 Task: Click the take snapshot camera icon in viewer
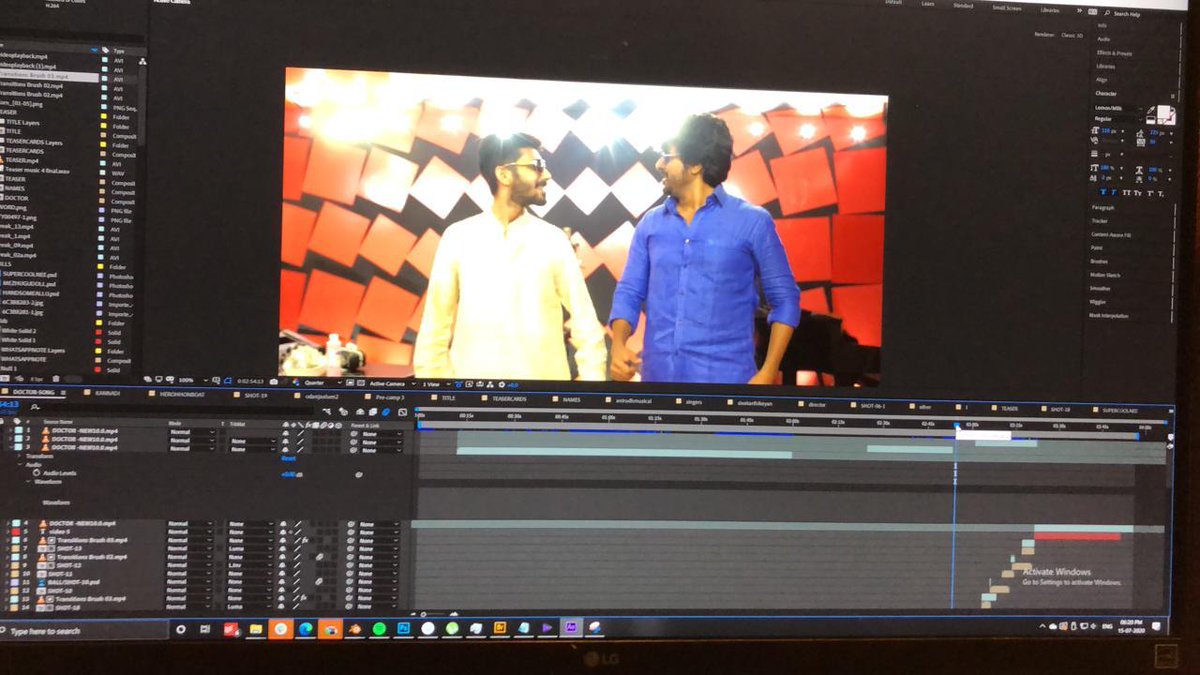point(273,381)
